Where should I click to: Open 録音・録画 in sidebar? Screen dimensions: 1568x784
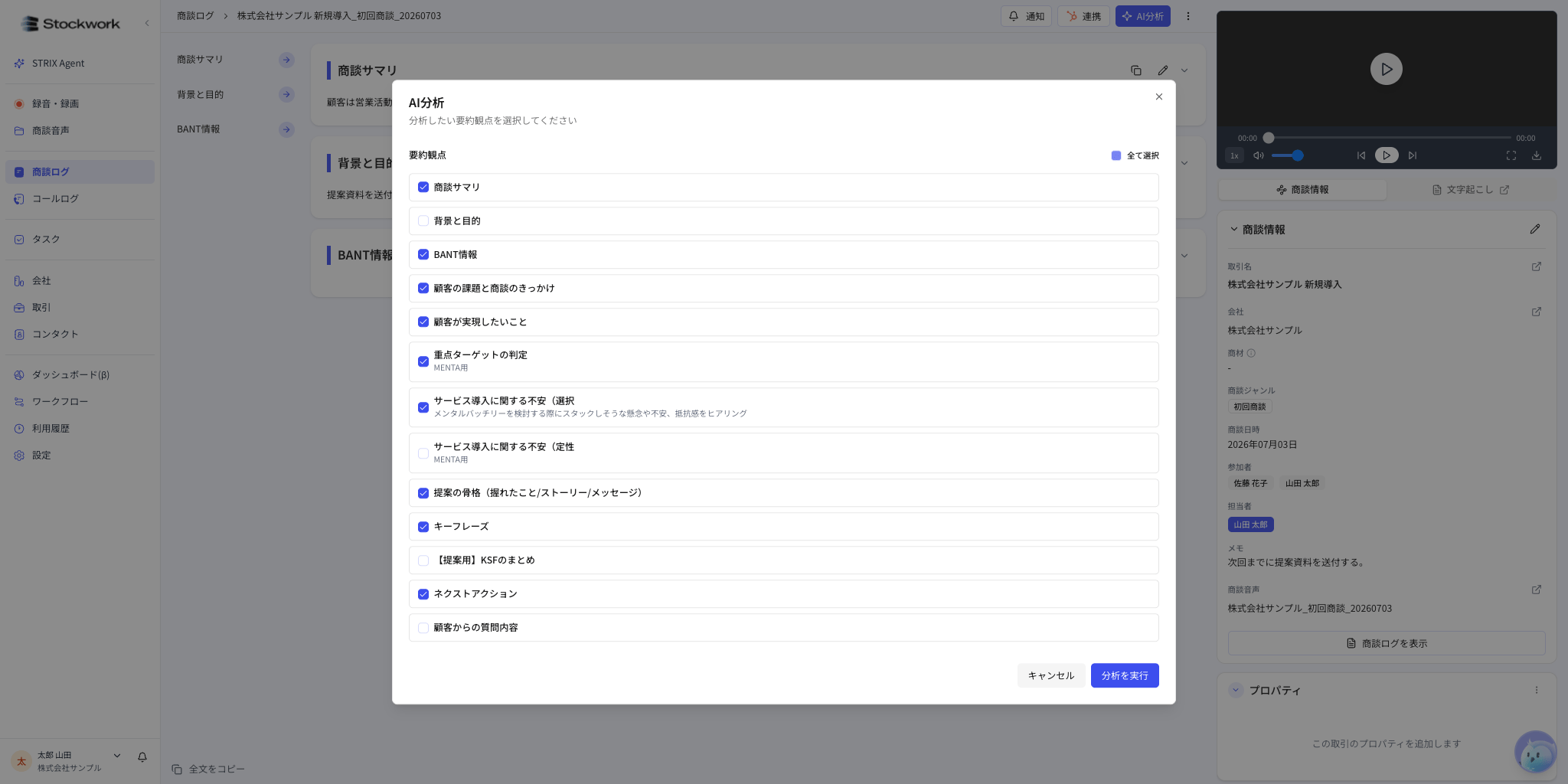(80, 103)
